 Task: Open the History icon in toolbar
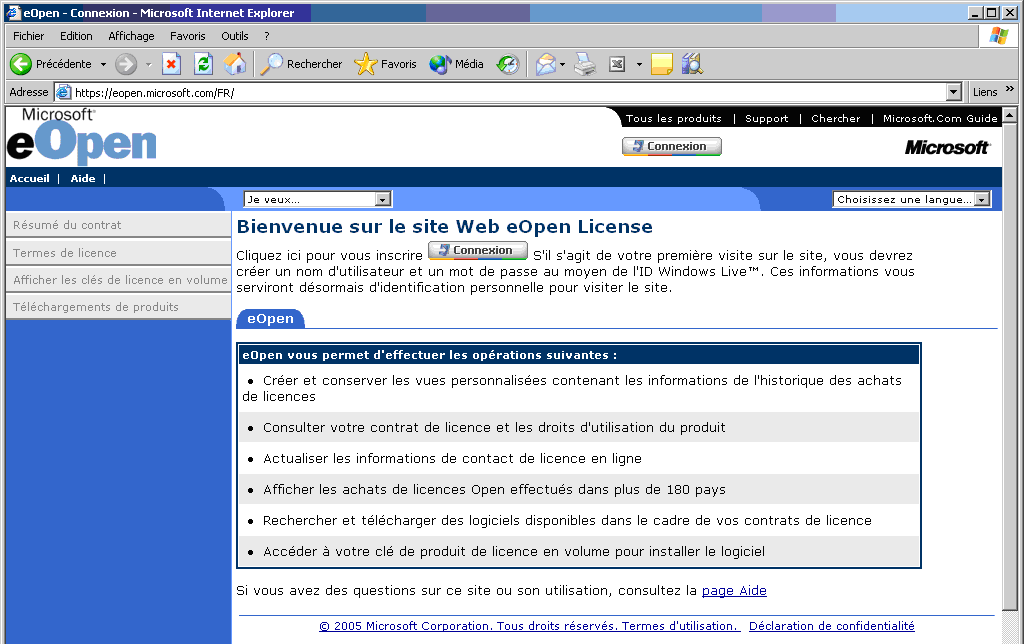507,64
